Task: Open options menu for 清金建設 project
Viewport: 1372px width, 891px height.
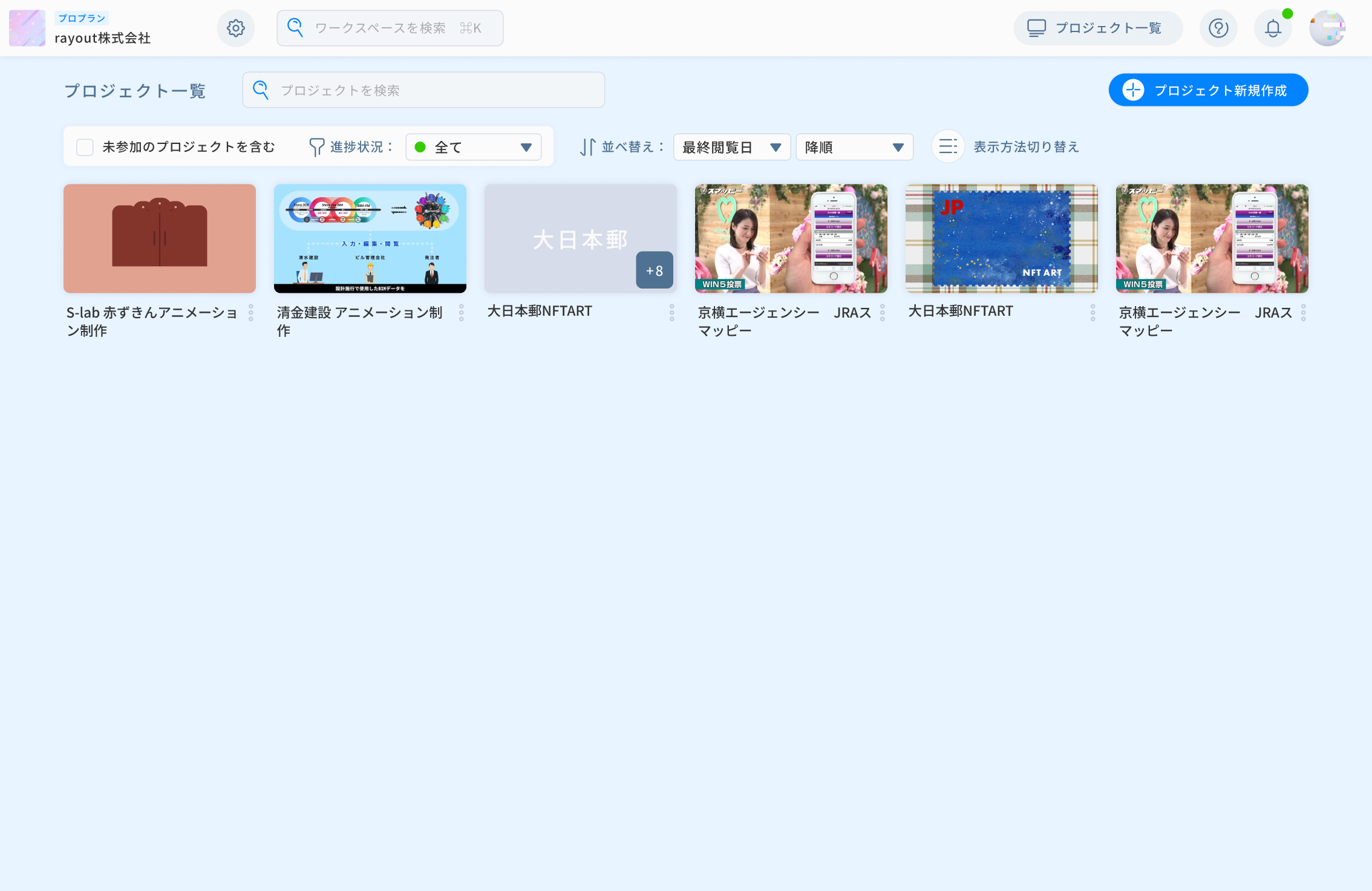Action: click(461, 313)
